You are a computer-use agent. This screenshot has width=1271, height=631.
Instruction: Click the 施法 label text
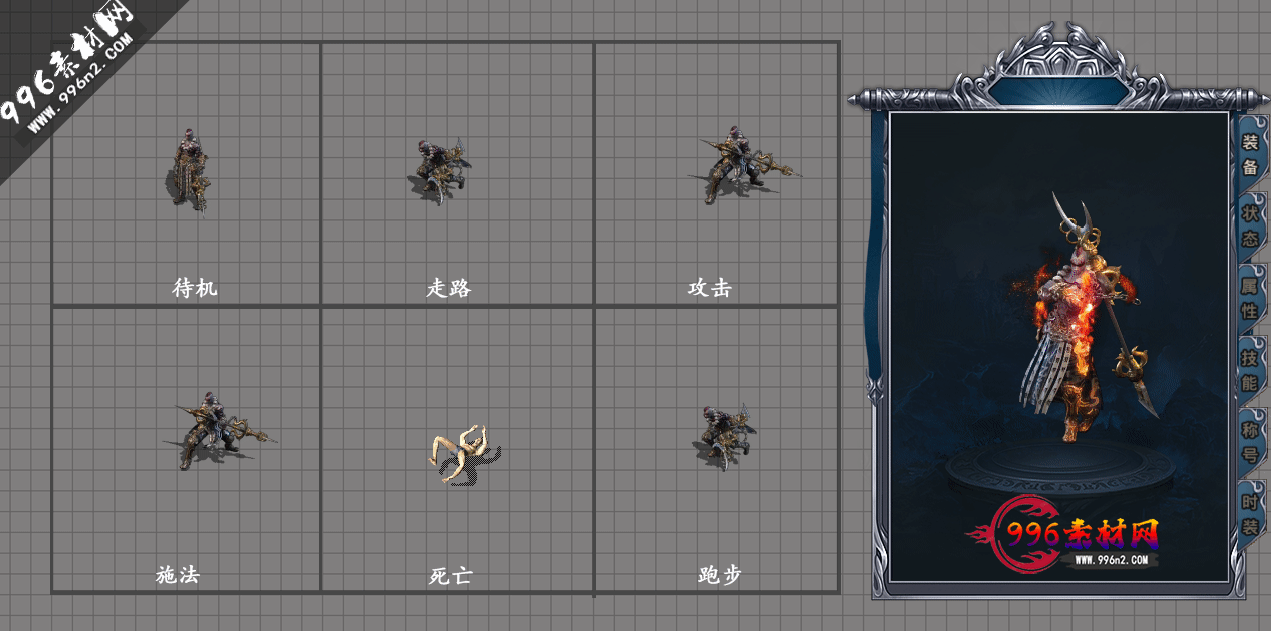pyautogui.click(x=178, y=575)
